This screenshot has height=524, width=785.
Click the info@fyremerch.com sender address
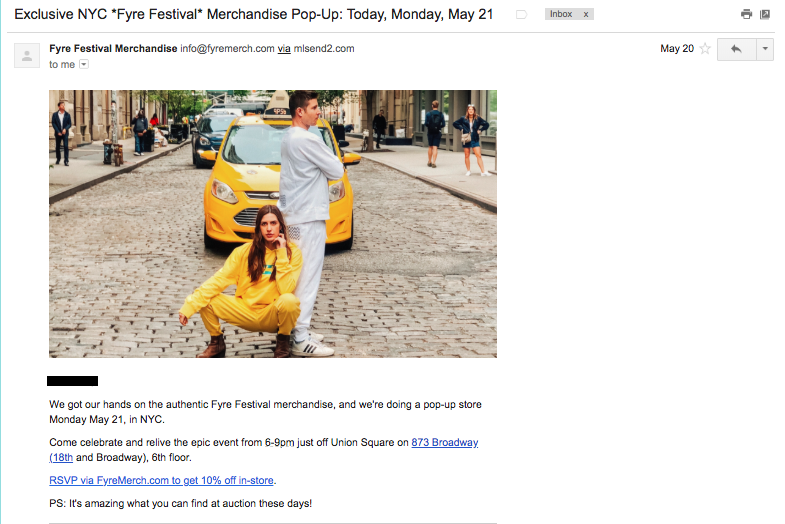pos(227,49)
